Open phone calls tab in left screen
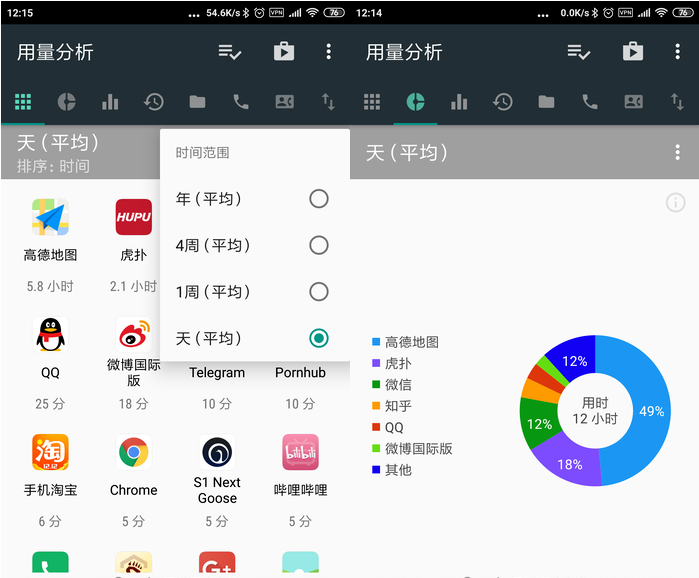Image resolution: width=699 pixels, height=578 pixels. click(x=241, y=102)
